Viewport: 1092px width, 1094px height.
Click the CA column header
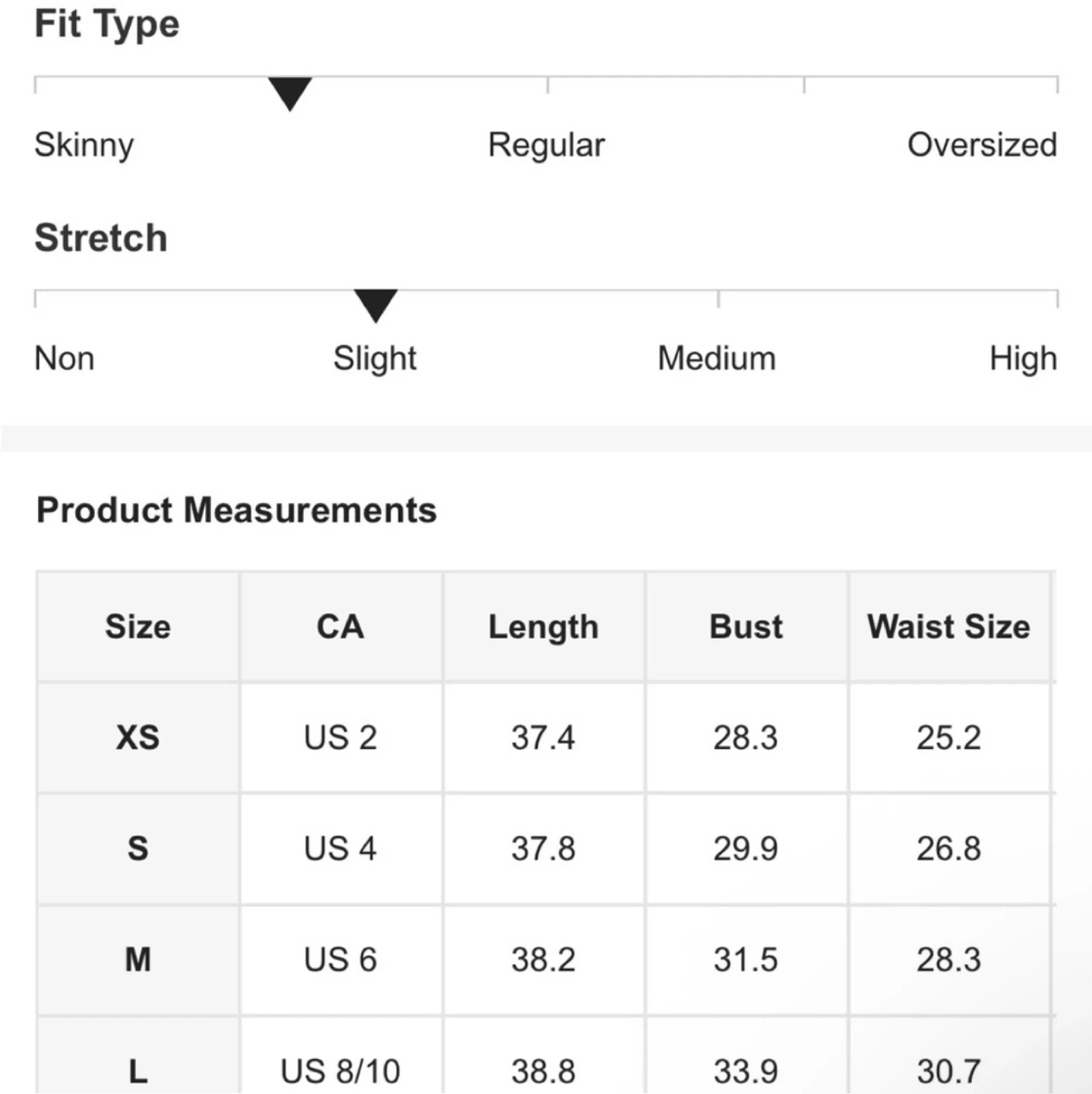(340, 627)
